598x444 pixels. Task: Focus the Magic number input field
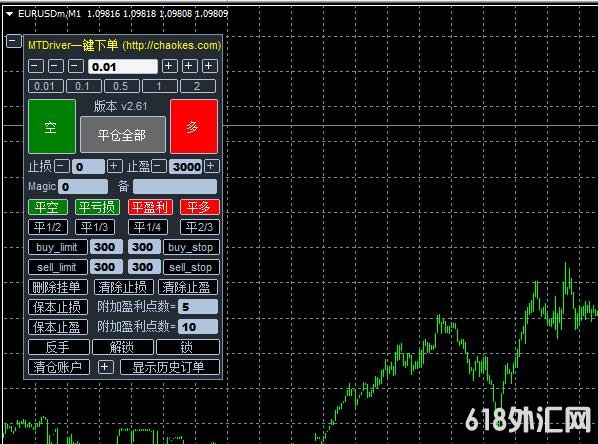83,187
